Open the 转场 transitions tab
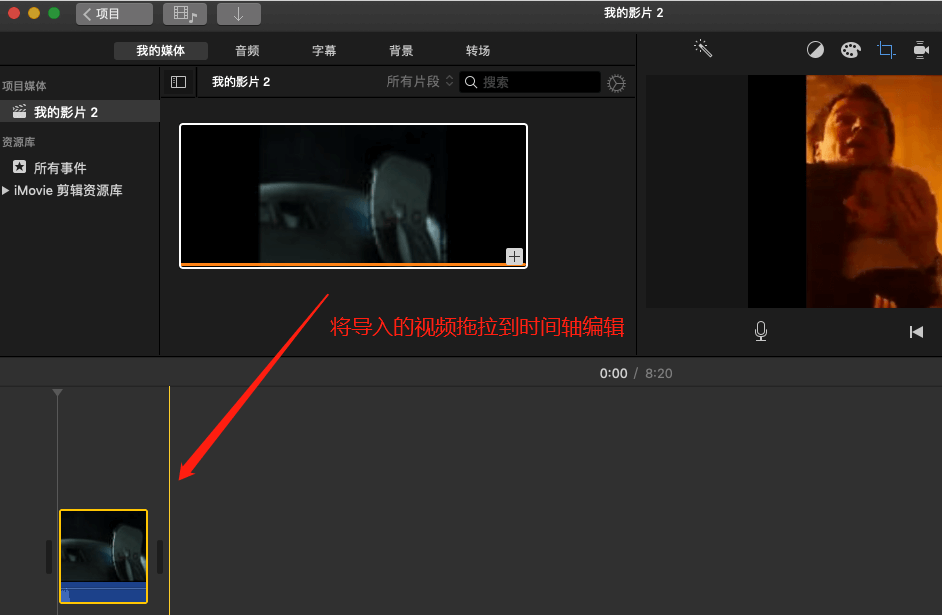942x615 pixels. pos(478,50)
